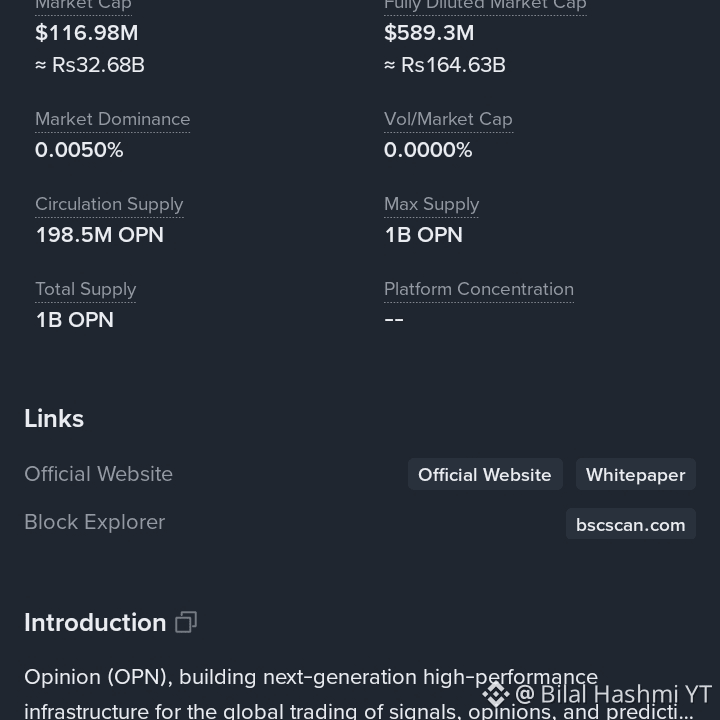
Task: Show the Vol/Market Cap label explanation
Action: click(448, 119)
